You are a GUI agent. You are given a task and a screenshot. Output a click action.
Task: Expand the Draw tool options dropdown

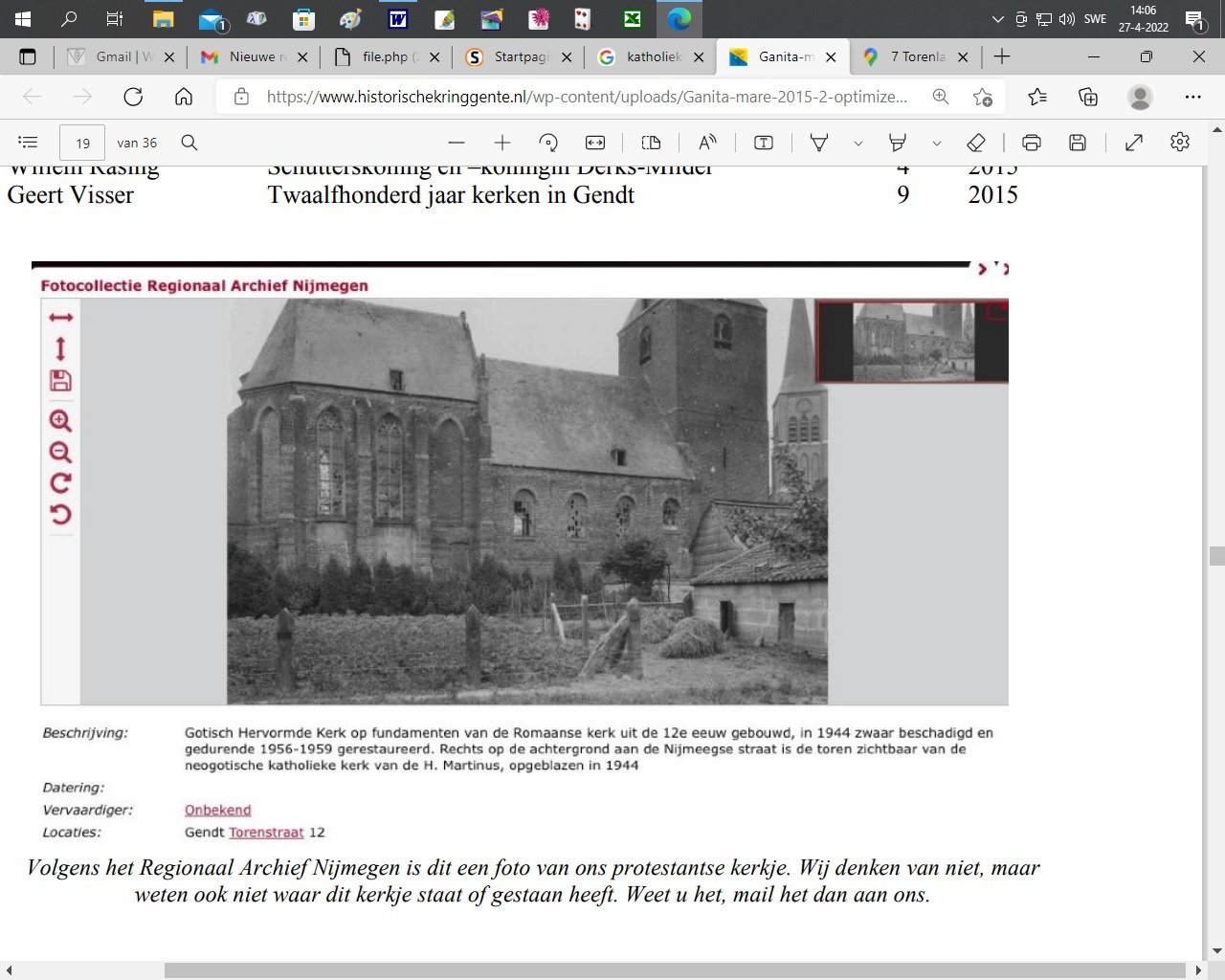point(858,144)
